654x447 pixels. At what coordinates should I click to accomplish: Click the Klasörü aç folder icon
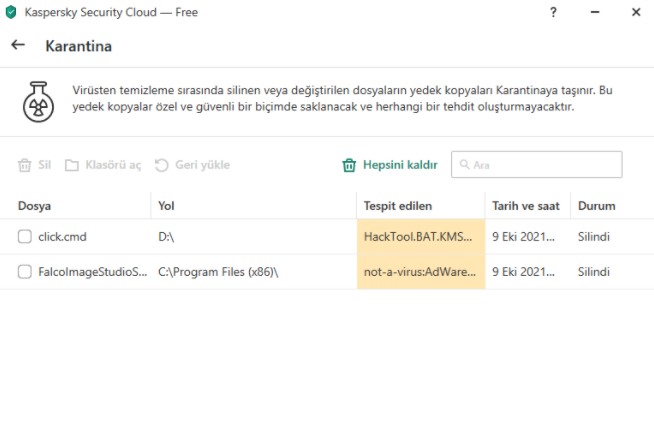click(x=71, y=165)
